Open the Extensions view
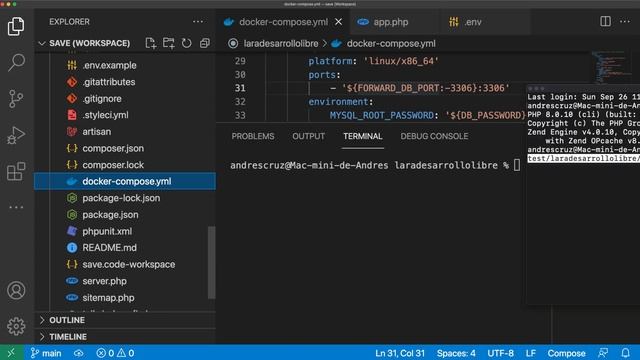 coord(16,171)
